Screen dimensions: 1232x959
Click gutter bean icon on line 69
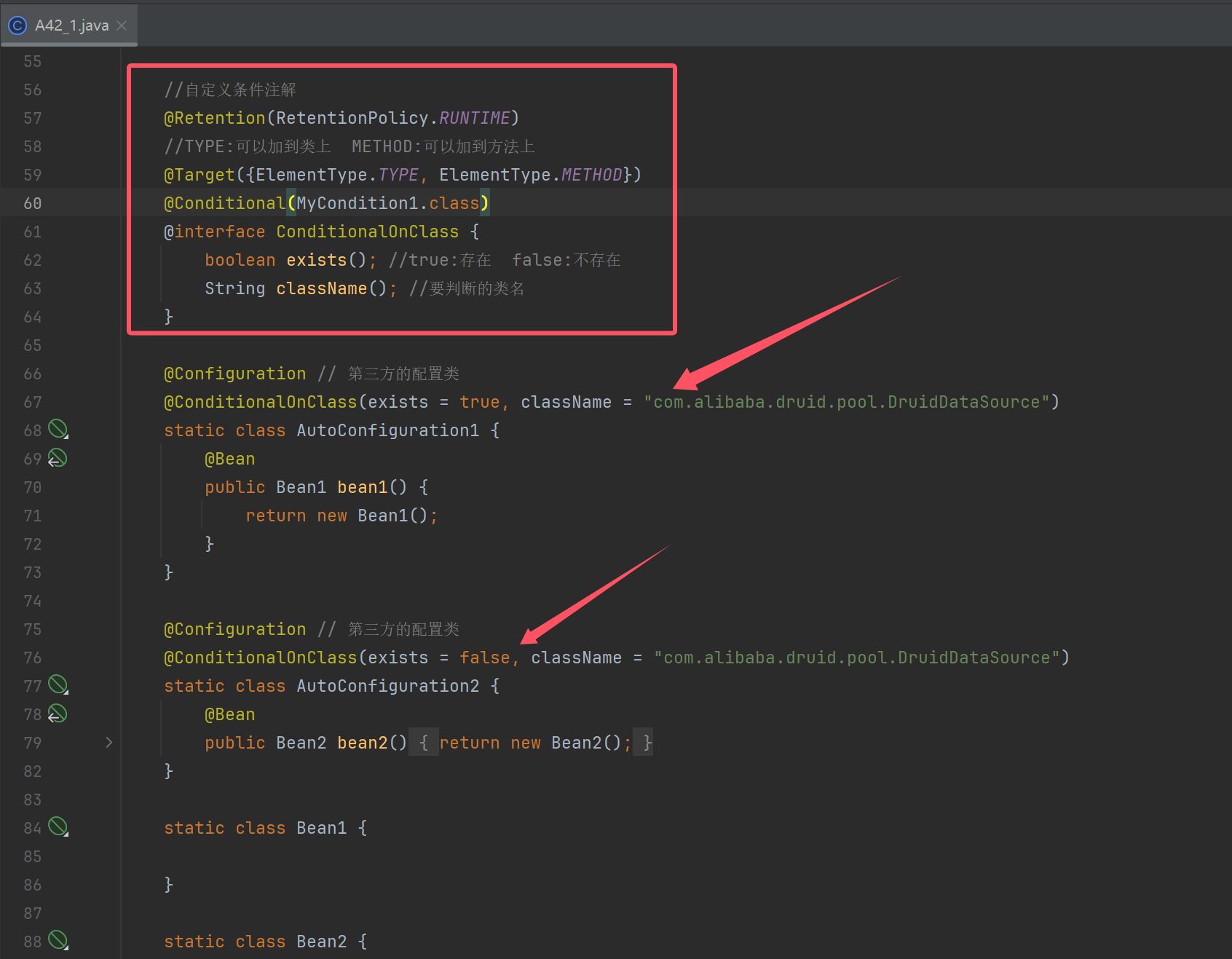(58, 458)
